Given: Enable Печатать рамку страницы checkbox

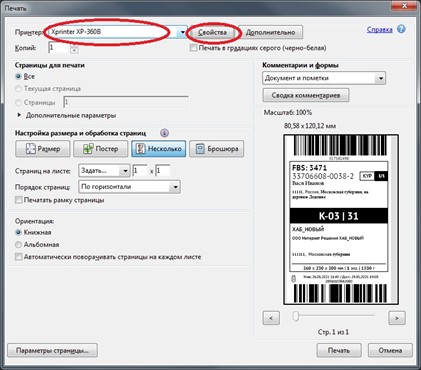Looking at the screenshot, I should pyautogui.click(x=19, y=200).
